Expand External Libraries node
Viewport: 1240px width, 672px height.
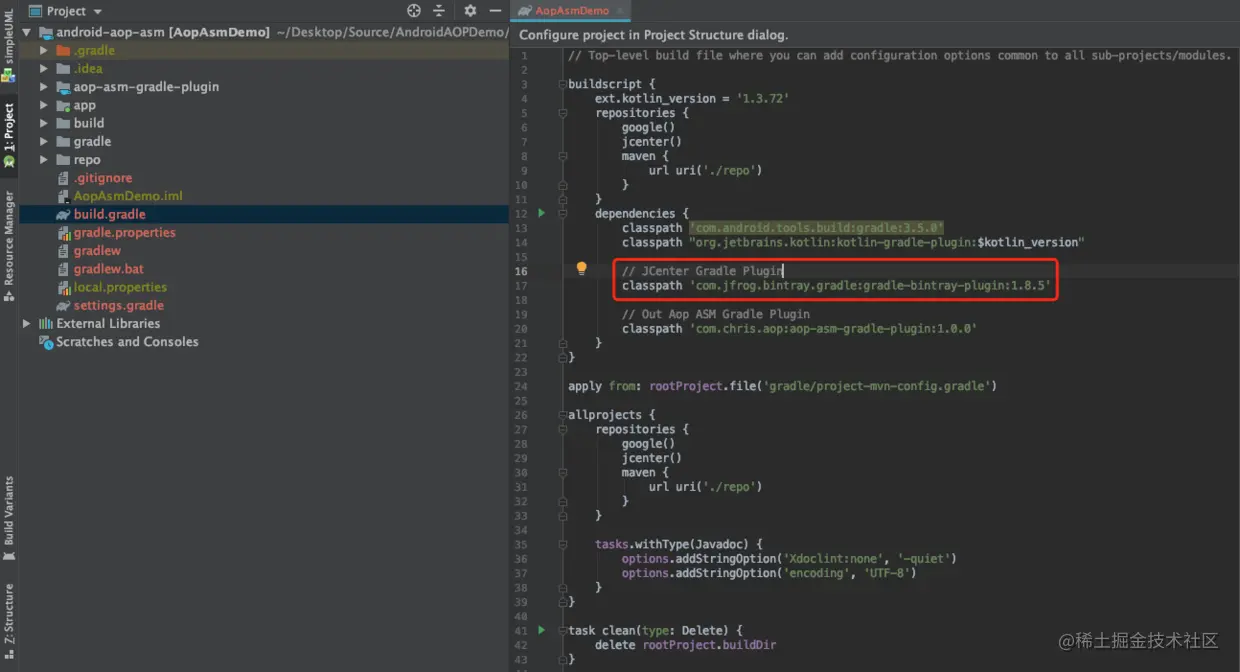click(27, 323)
